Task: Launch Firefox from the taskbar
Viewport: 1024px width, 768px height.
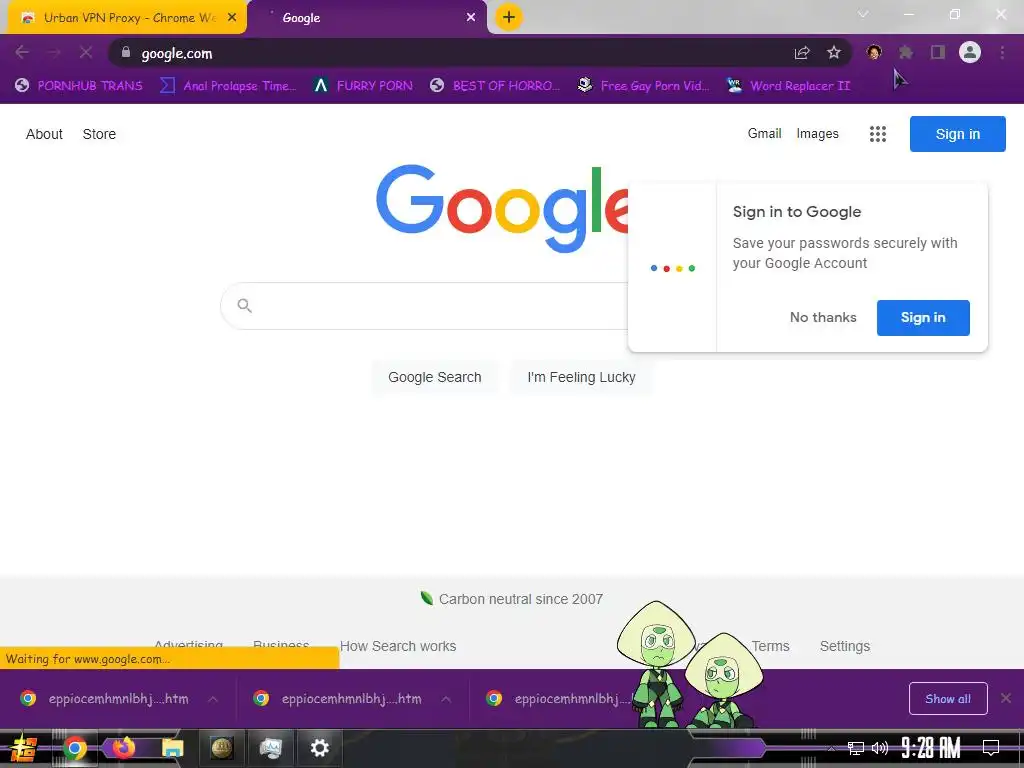Action: pyautogui.click(x=123, y=747)
